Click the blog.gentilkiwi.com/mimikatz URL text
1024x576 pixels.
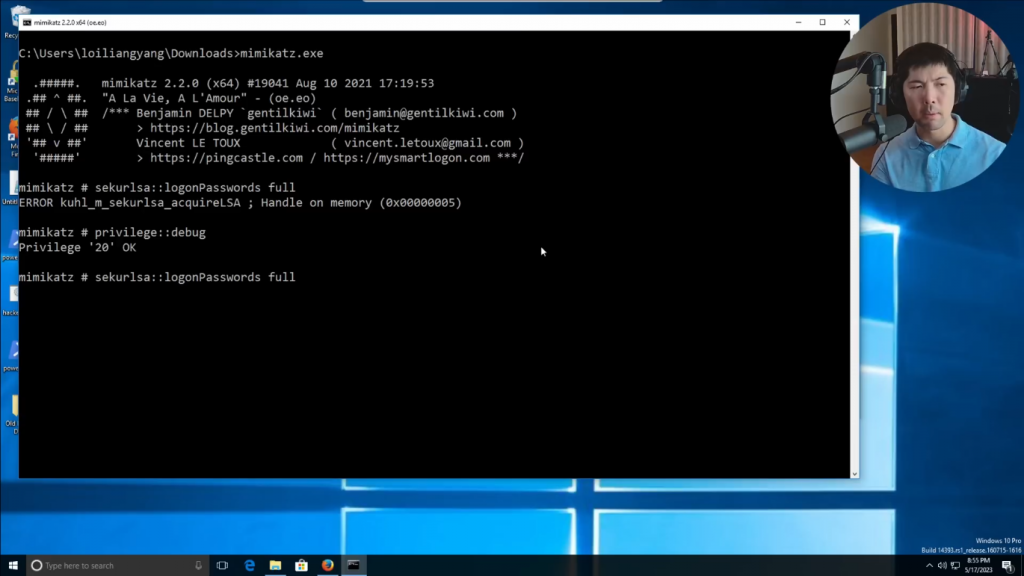pyautogui.click(x=275, y=128)
